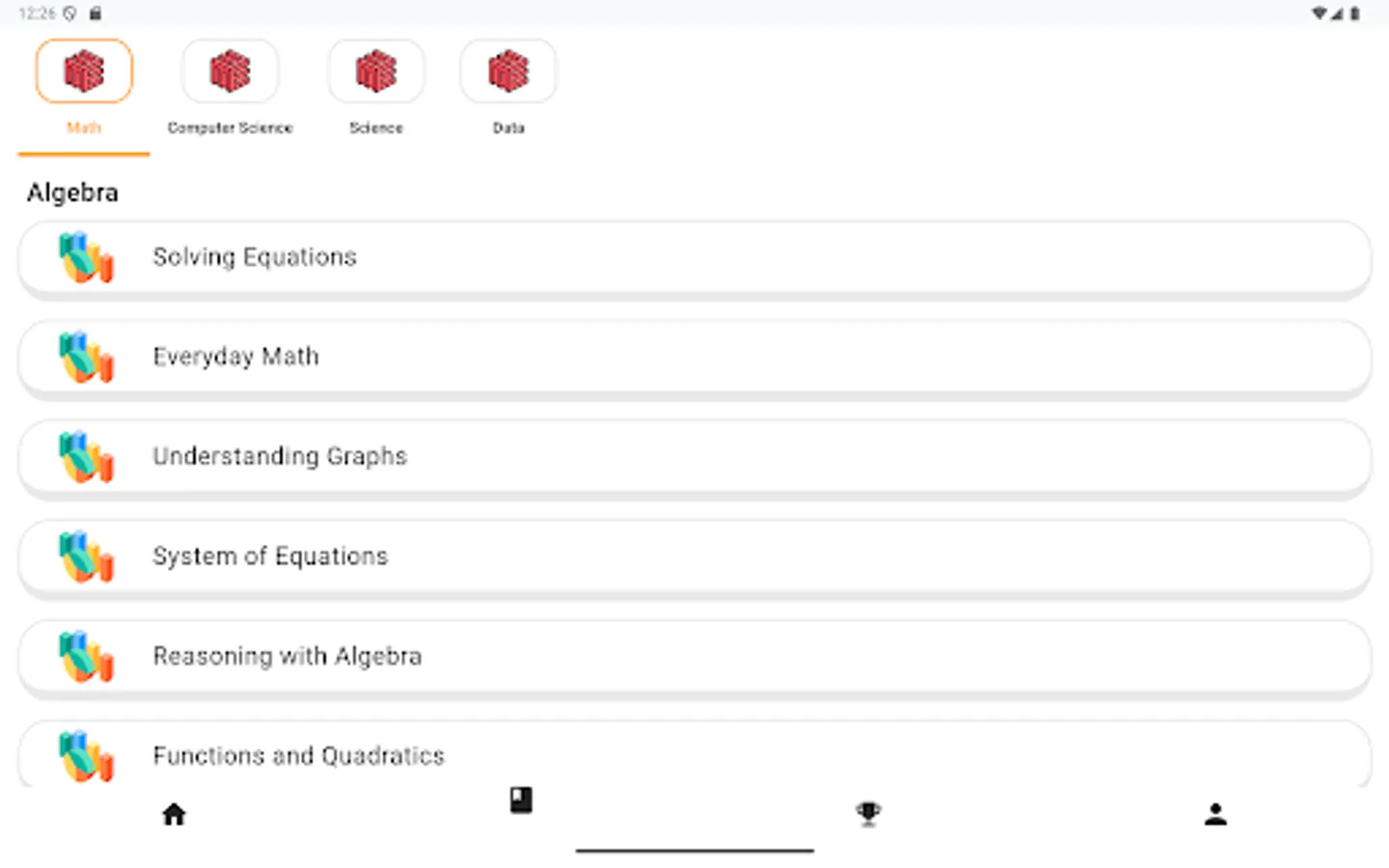Select the Computer Science cube icon
1389x868 pixels.
click(x=230, y=71)
